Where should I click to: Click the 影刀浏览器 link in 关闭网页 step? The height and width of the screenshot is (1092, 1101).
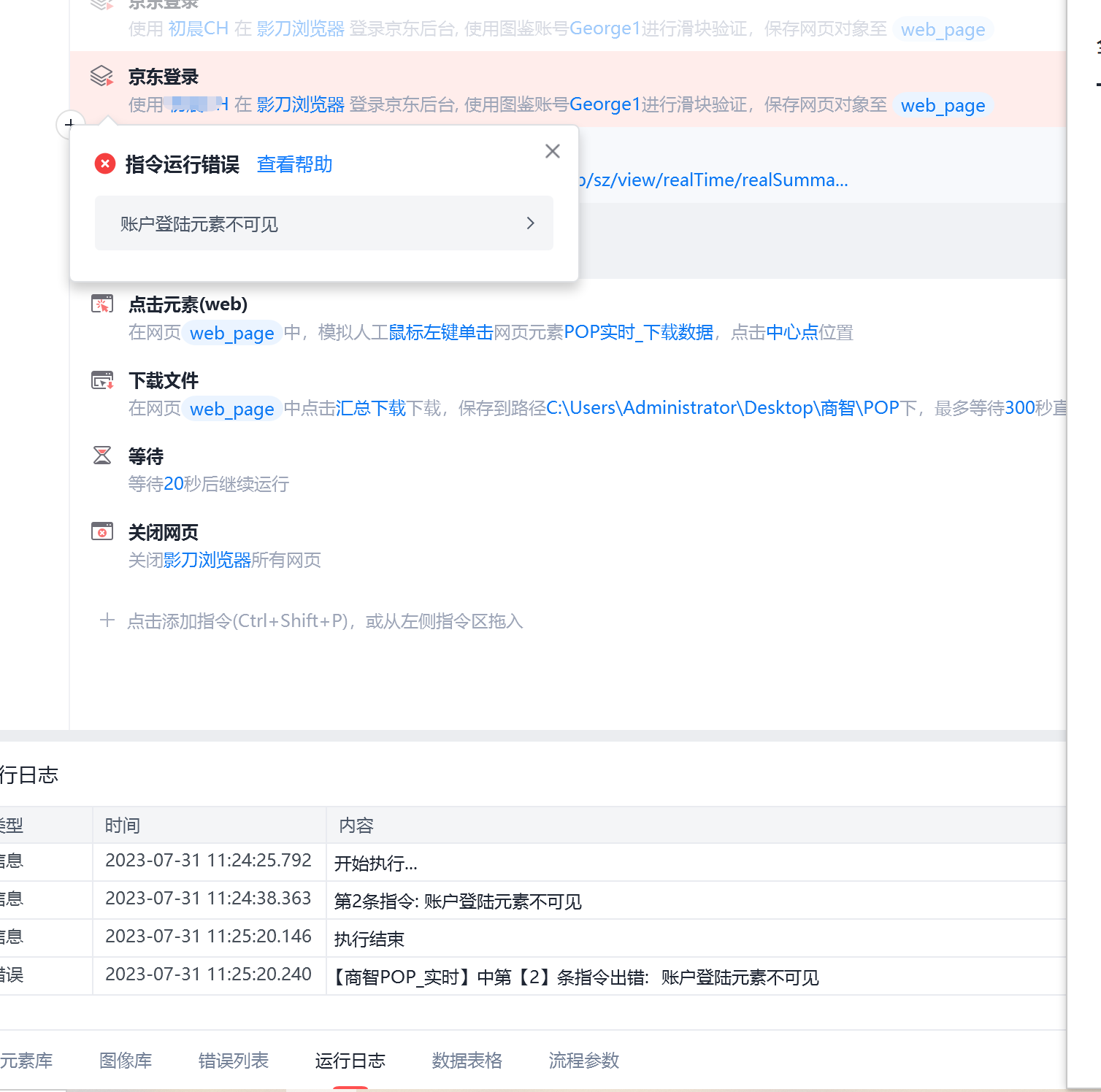click(207, 561)
